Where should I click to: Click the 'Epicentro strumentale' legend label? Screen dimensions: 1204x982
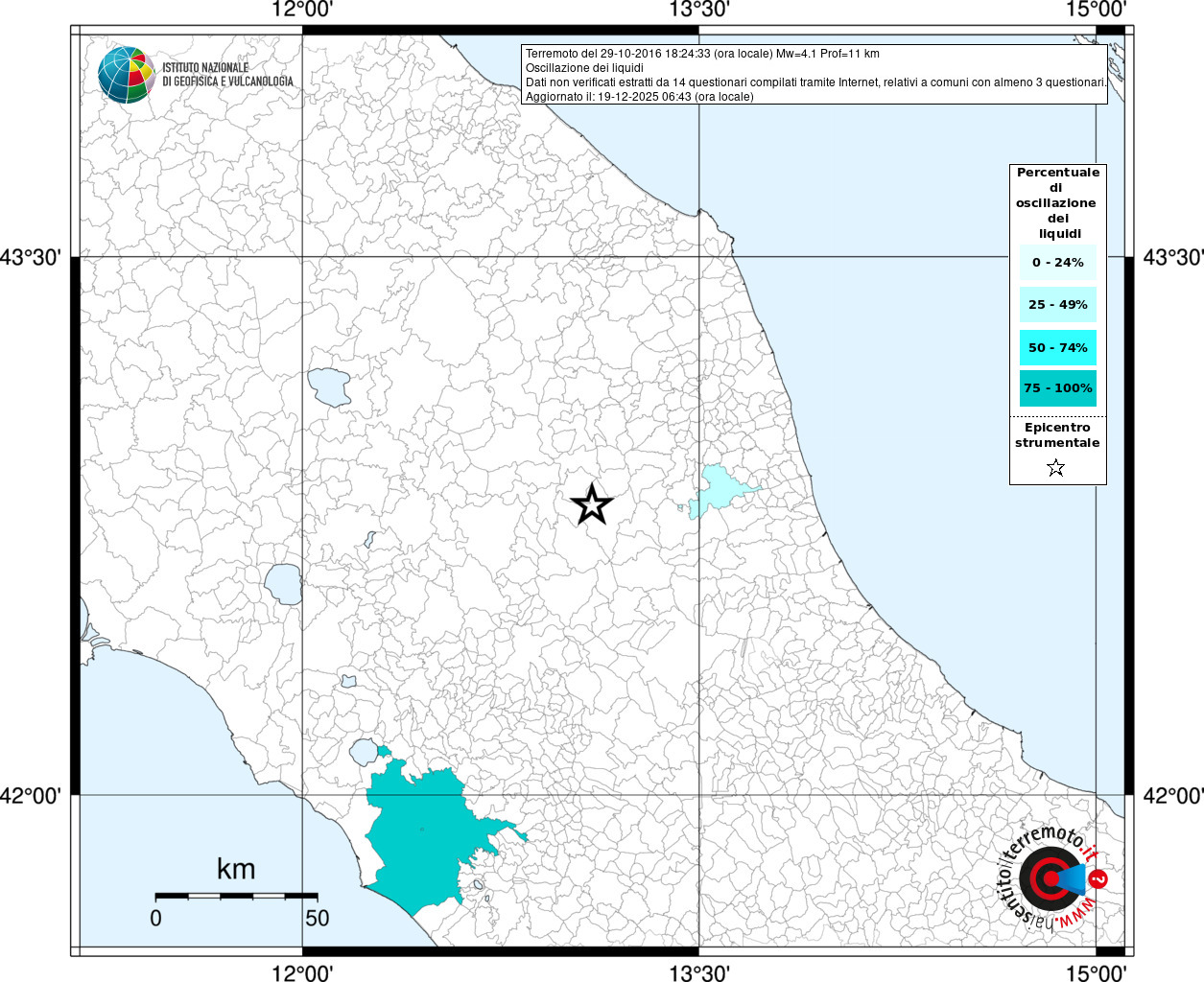[x=1057, y=435]
